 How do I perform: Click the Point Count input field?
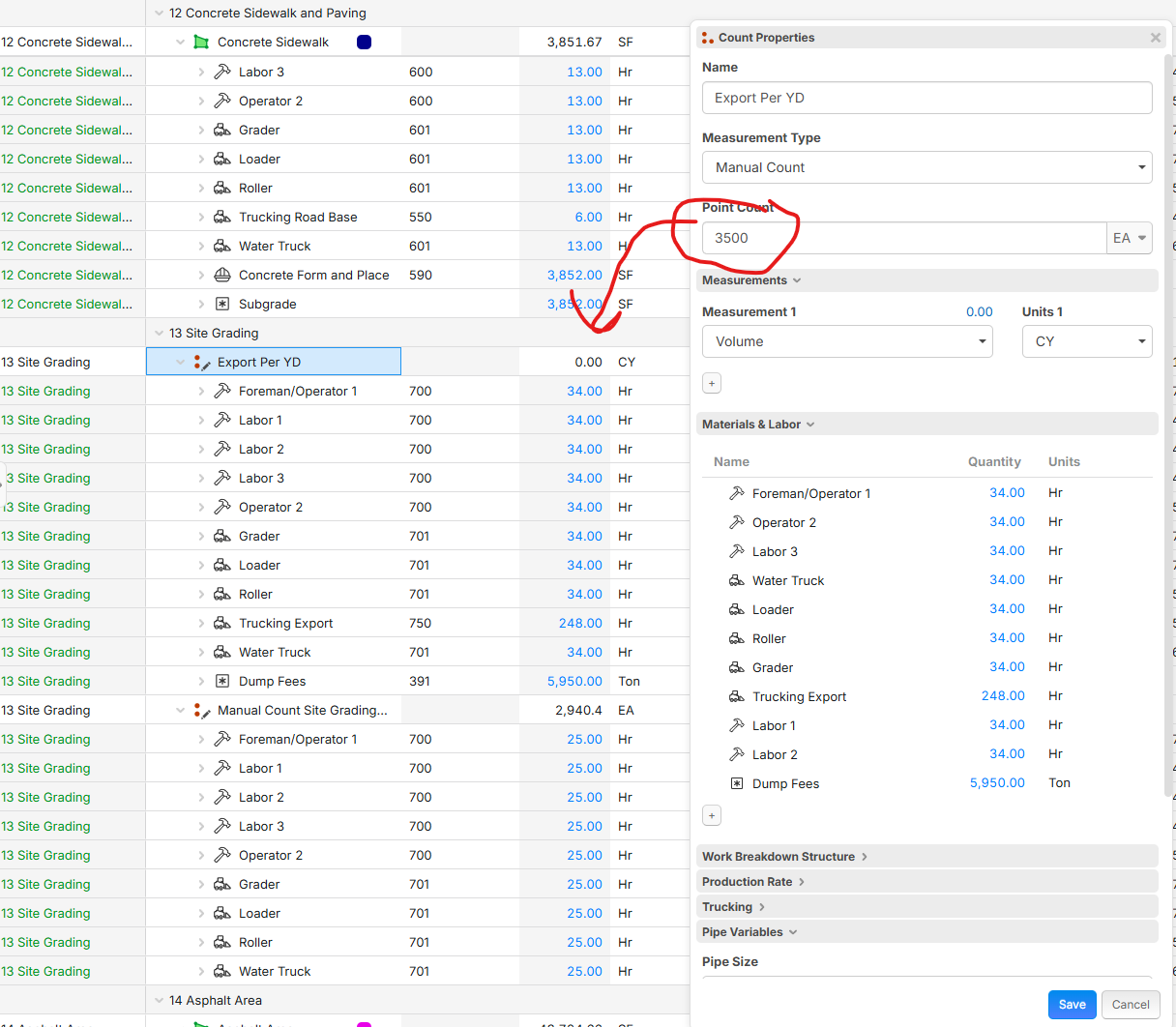tap(904, 238)
